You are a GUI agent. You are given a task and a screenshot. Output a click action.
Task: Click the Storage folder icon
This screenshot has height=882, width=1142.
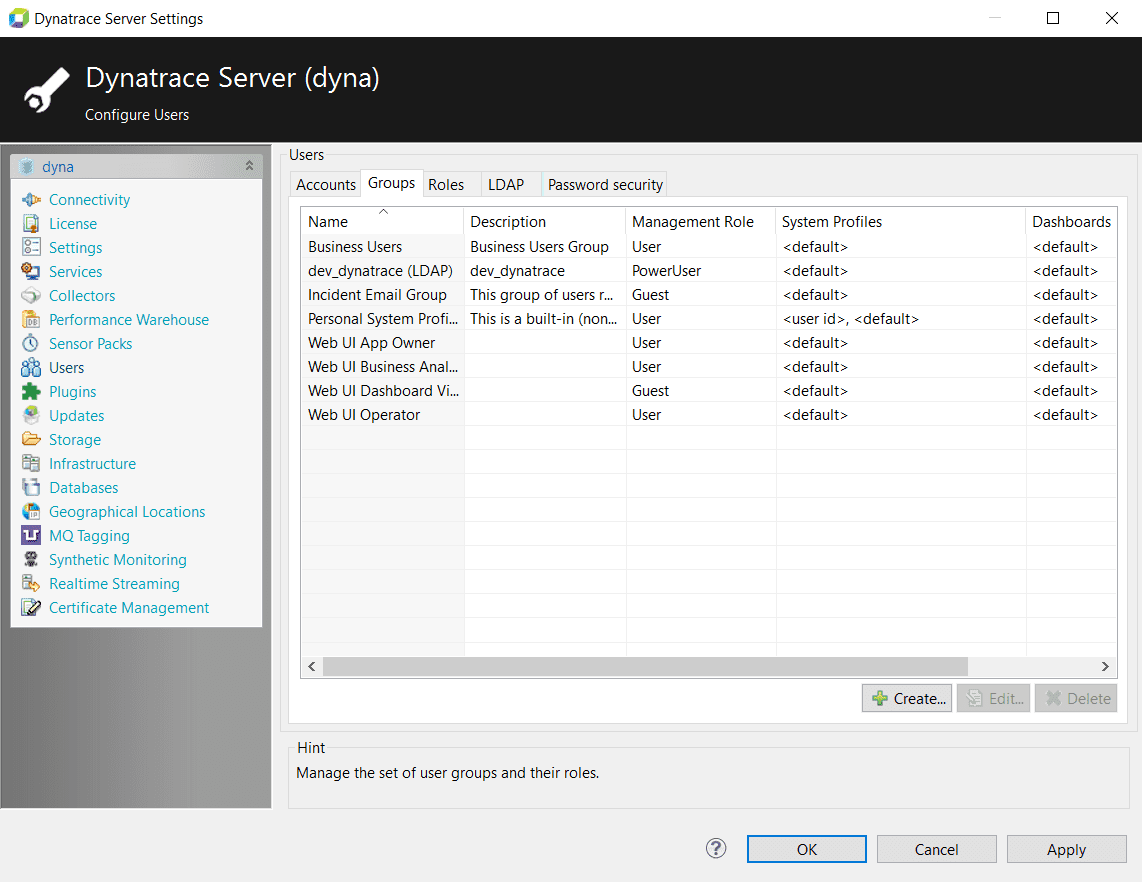tap(31, 440)
